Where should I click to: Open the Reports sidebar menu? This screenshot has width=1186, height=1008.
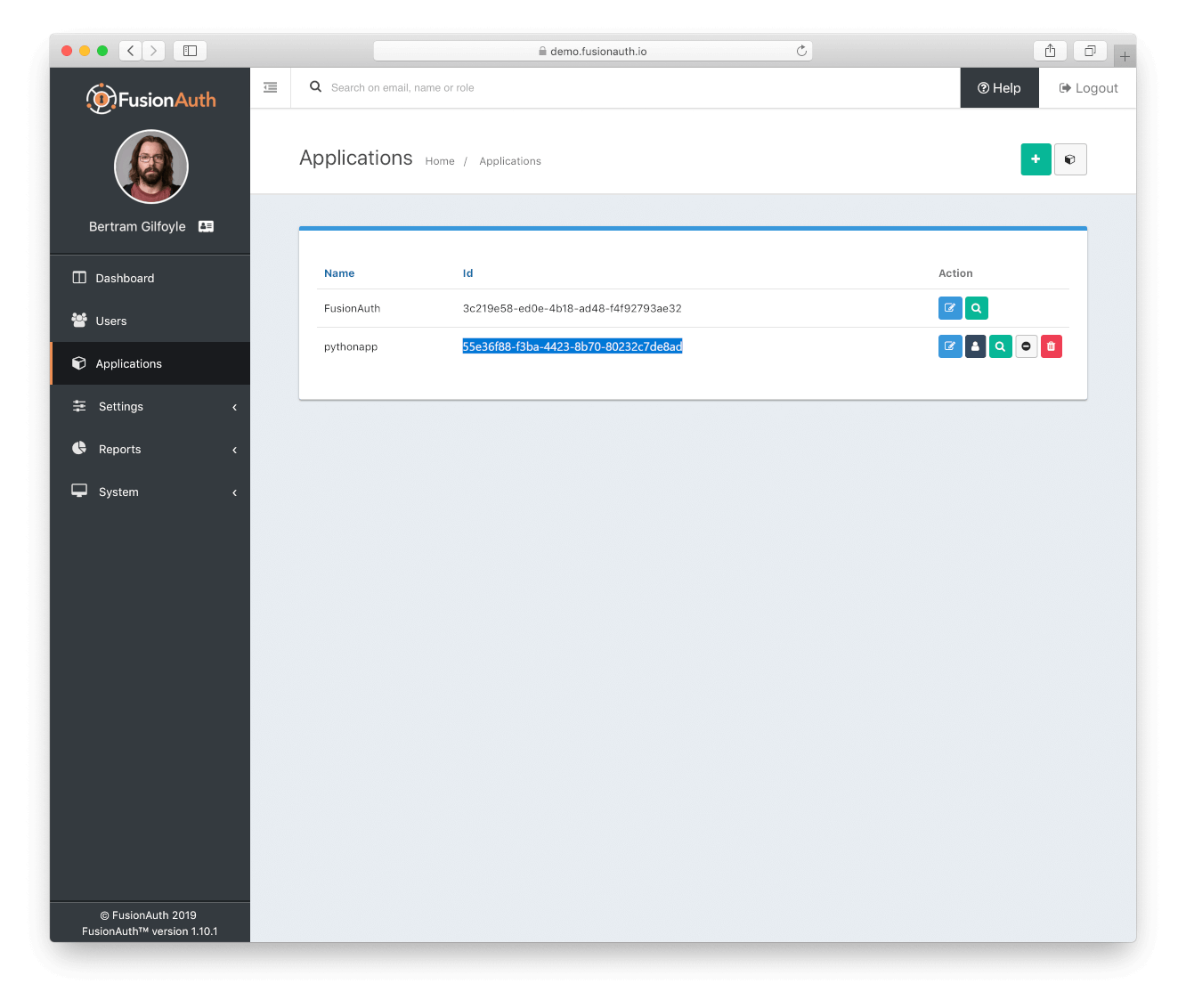[x=150, y=449]
